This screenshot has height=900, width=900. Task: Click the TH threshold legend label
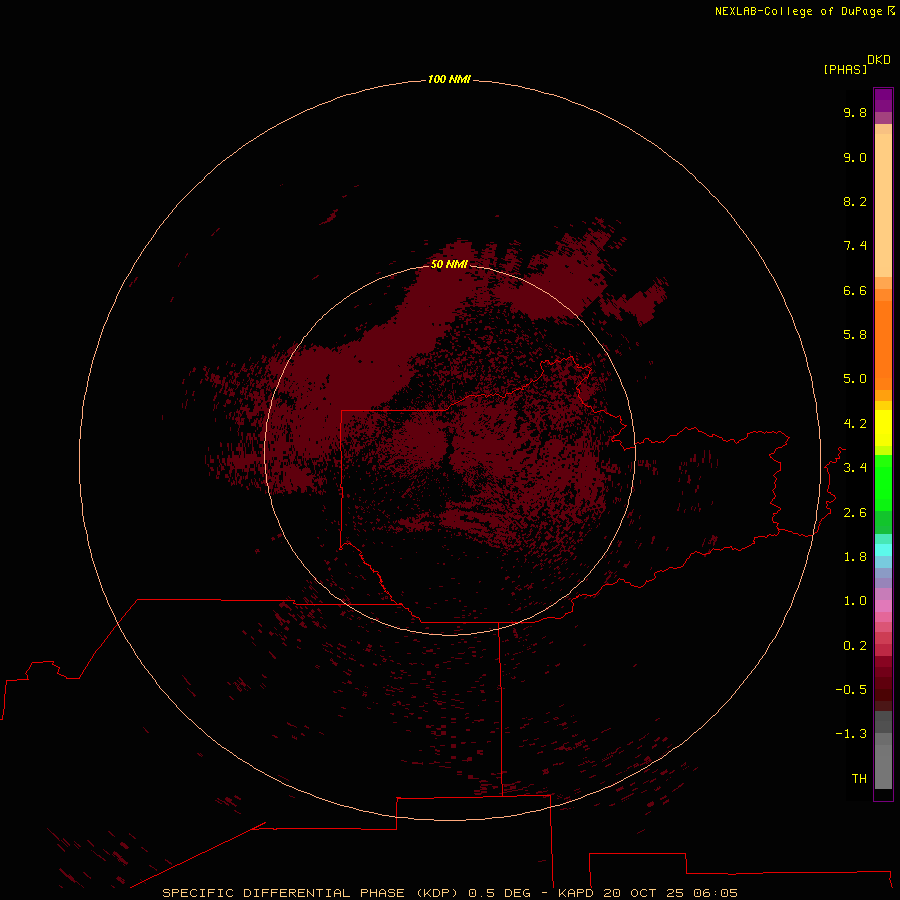pos(859,779)
